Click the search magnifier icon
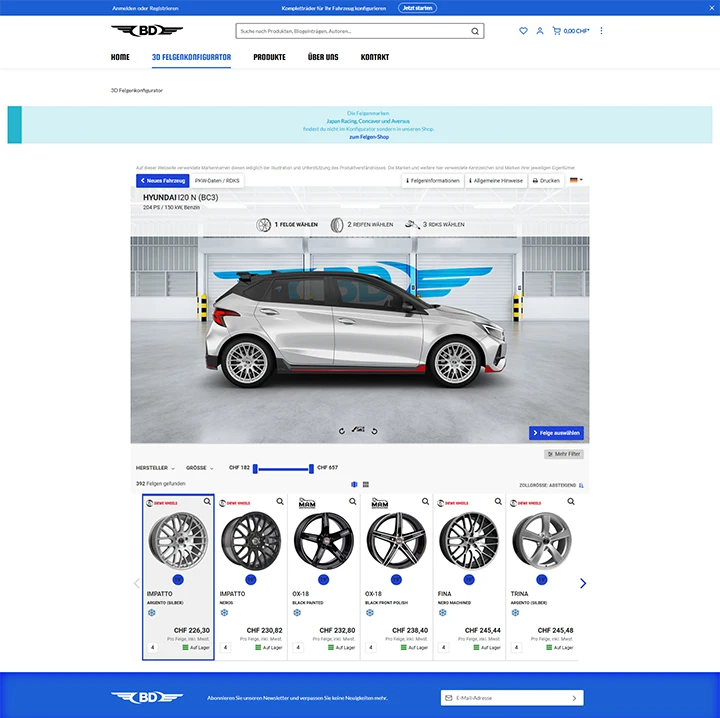 (475, 31)
